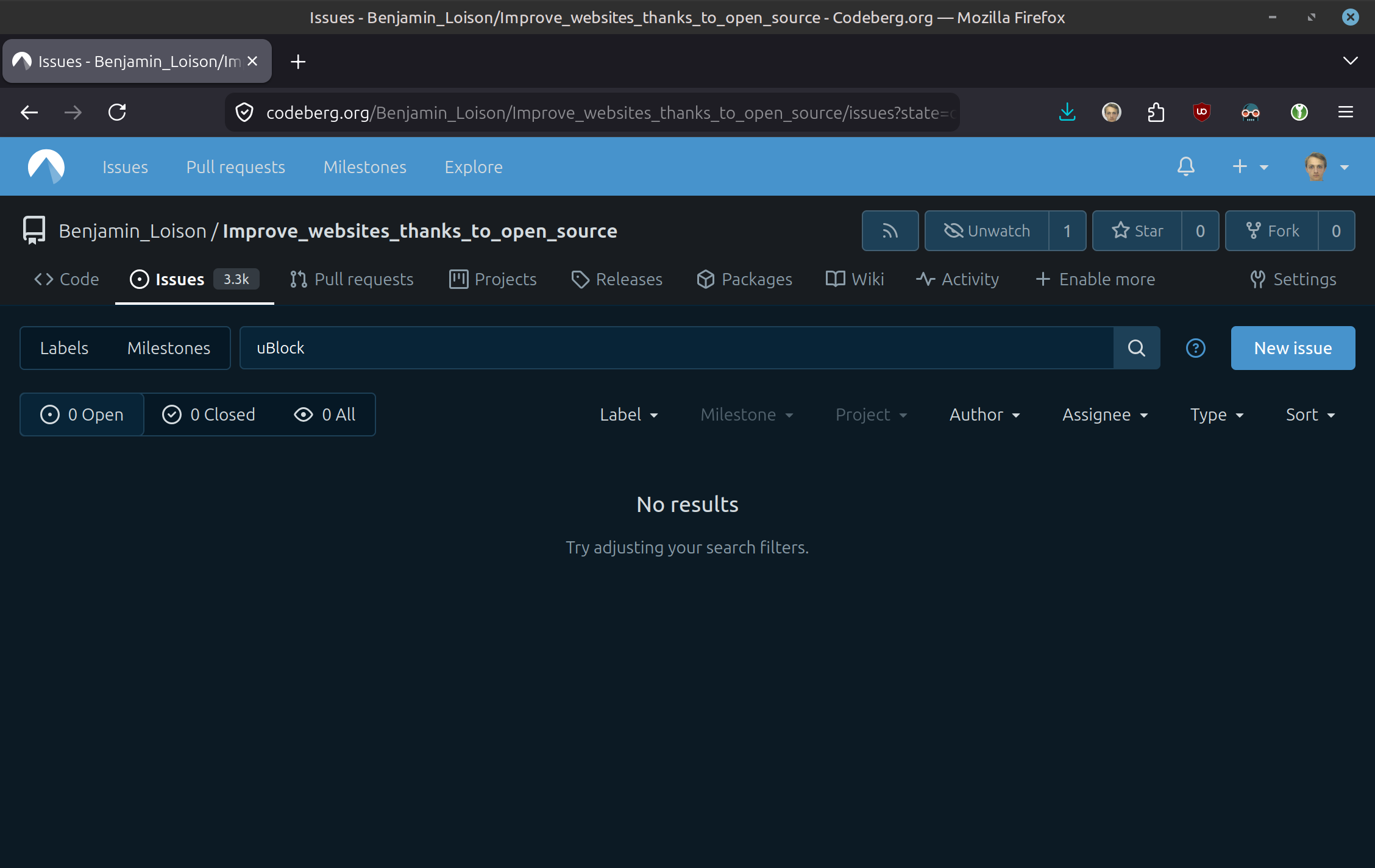This screenshot has width=1375, height=868.
Task: Switch to the Wiki tab
Action: click(855, 279)
